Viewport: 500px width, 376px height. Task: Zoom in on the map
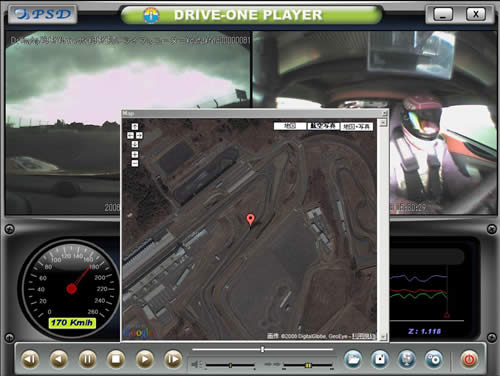(135, 154)
